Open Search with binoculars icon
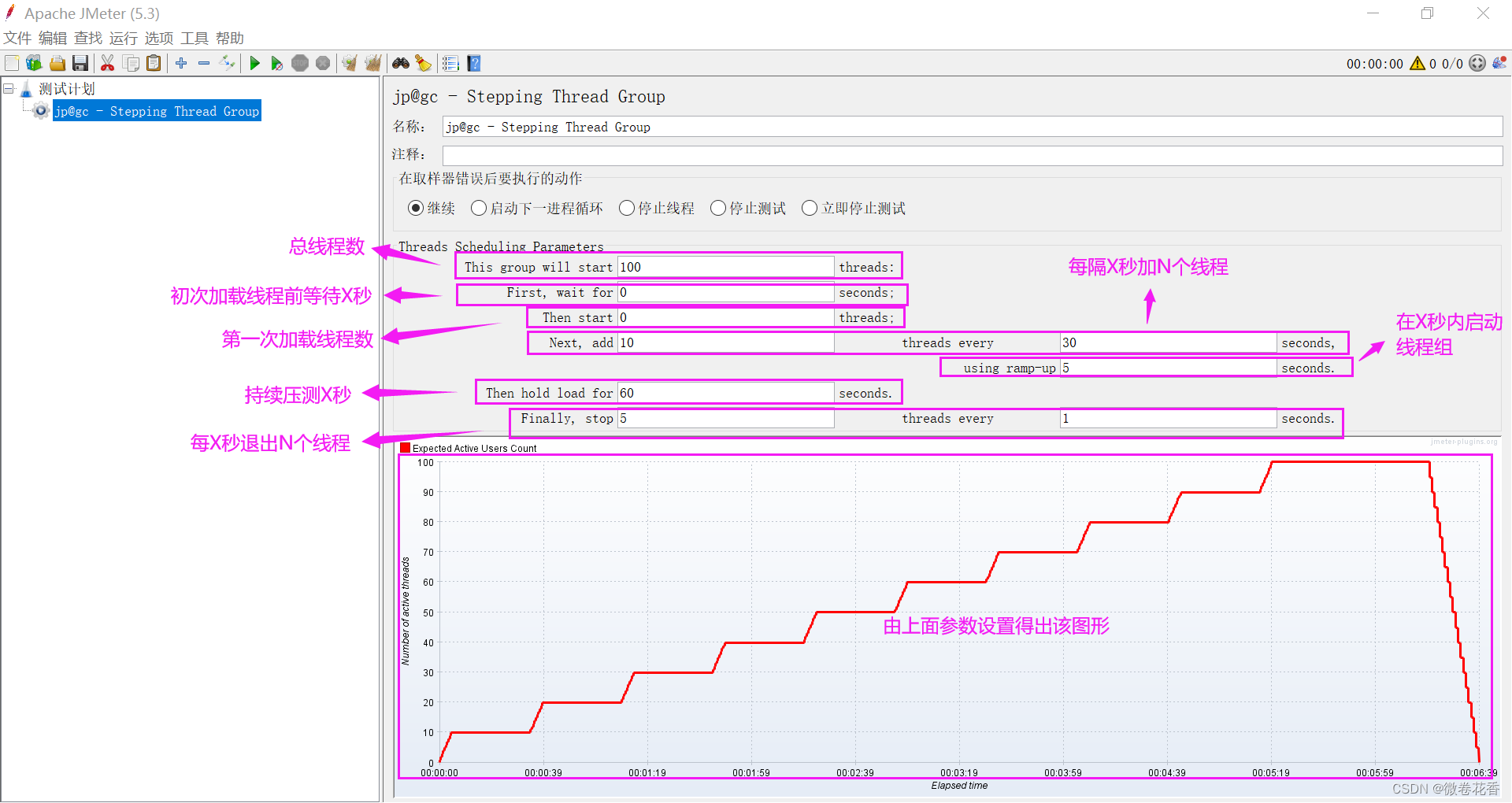Viewport: 1512px width, 803px height. 401,63
